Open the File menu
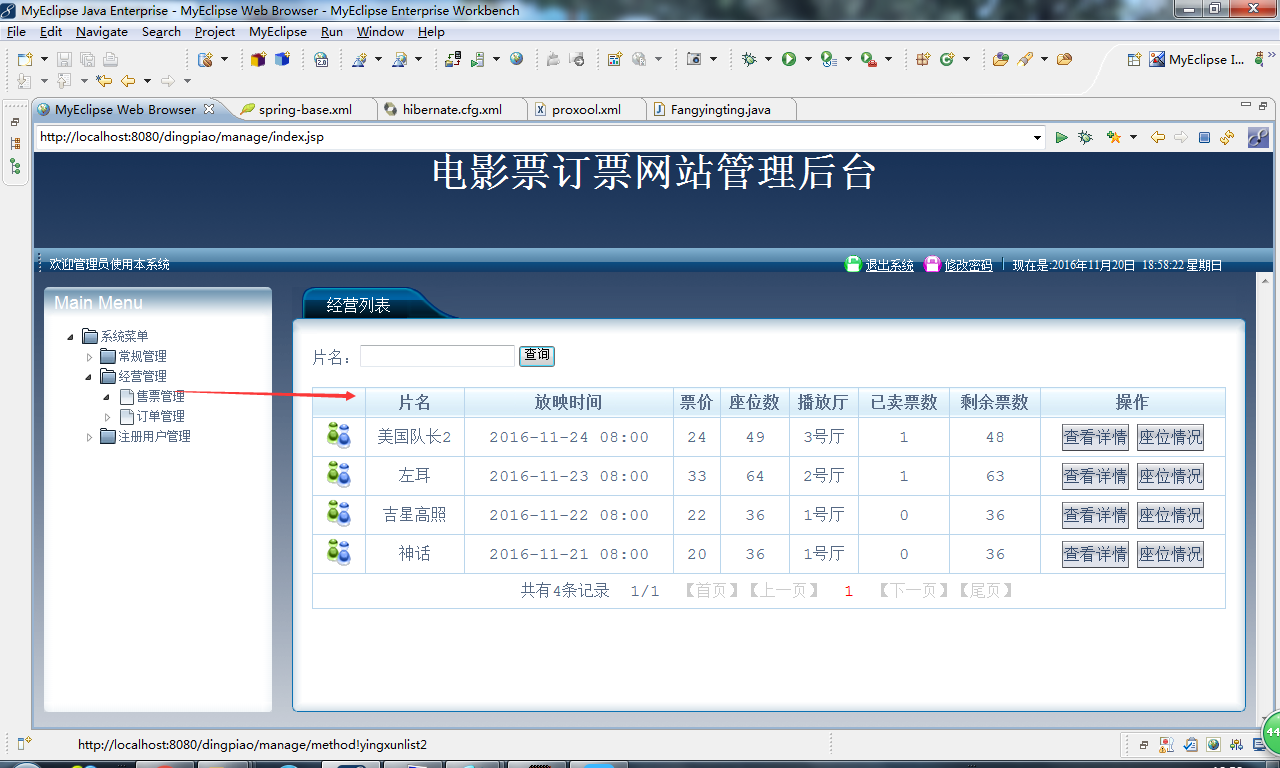The image size is (1280, 768). click(16, 32)
